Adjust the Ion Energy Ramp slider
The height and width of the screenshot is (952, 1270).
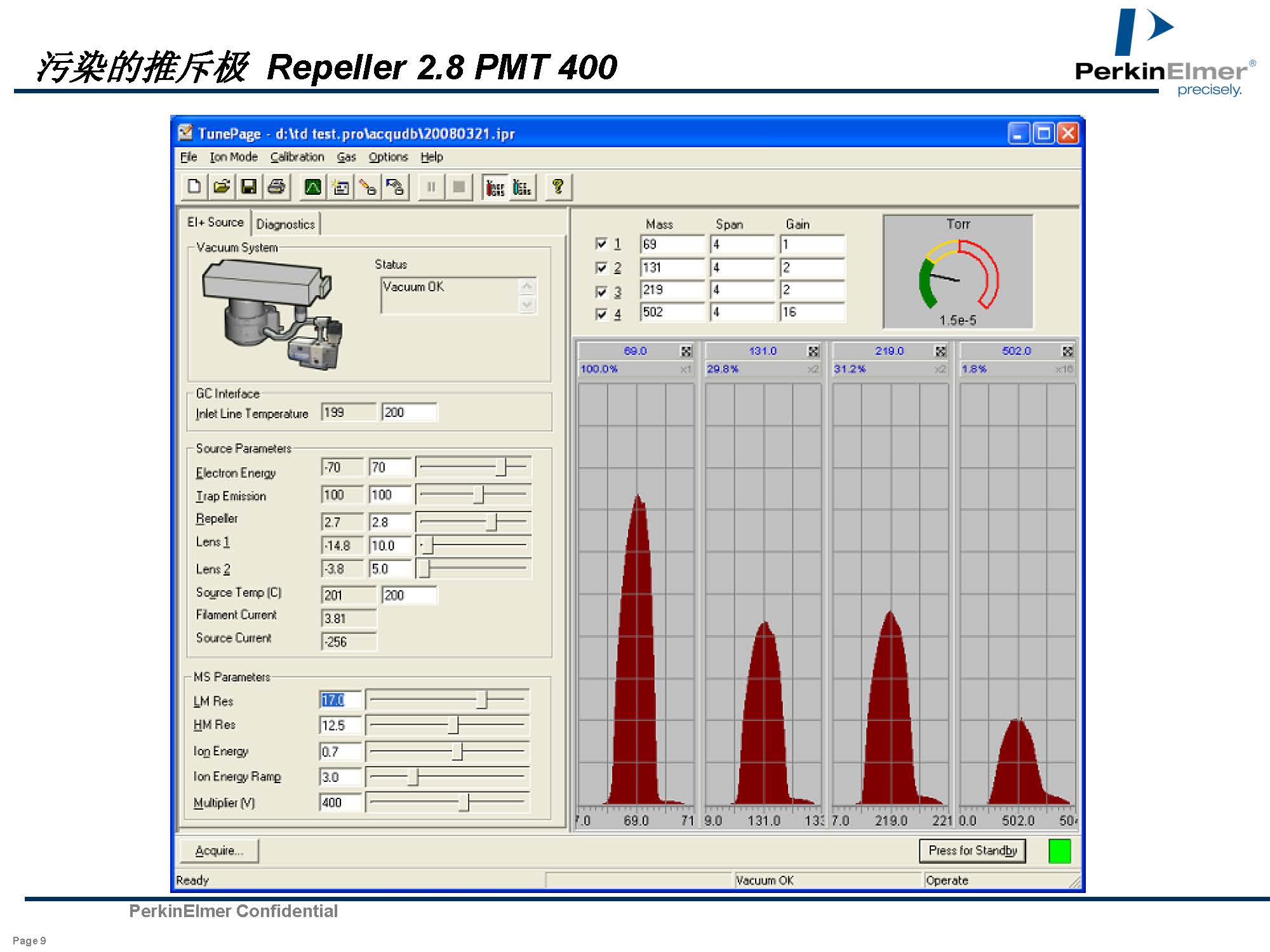click(x=447, y=777)
